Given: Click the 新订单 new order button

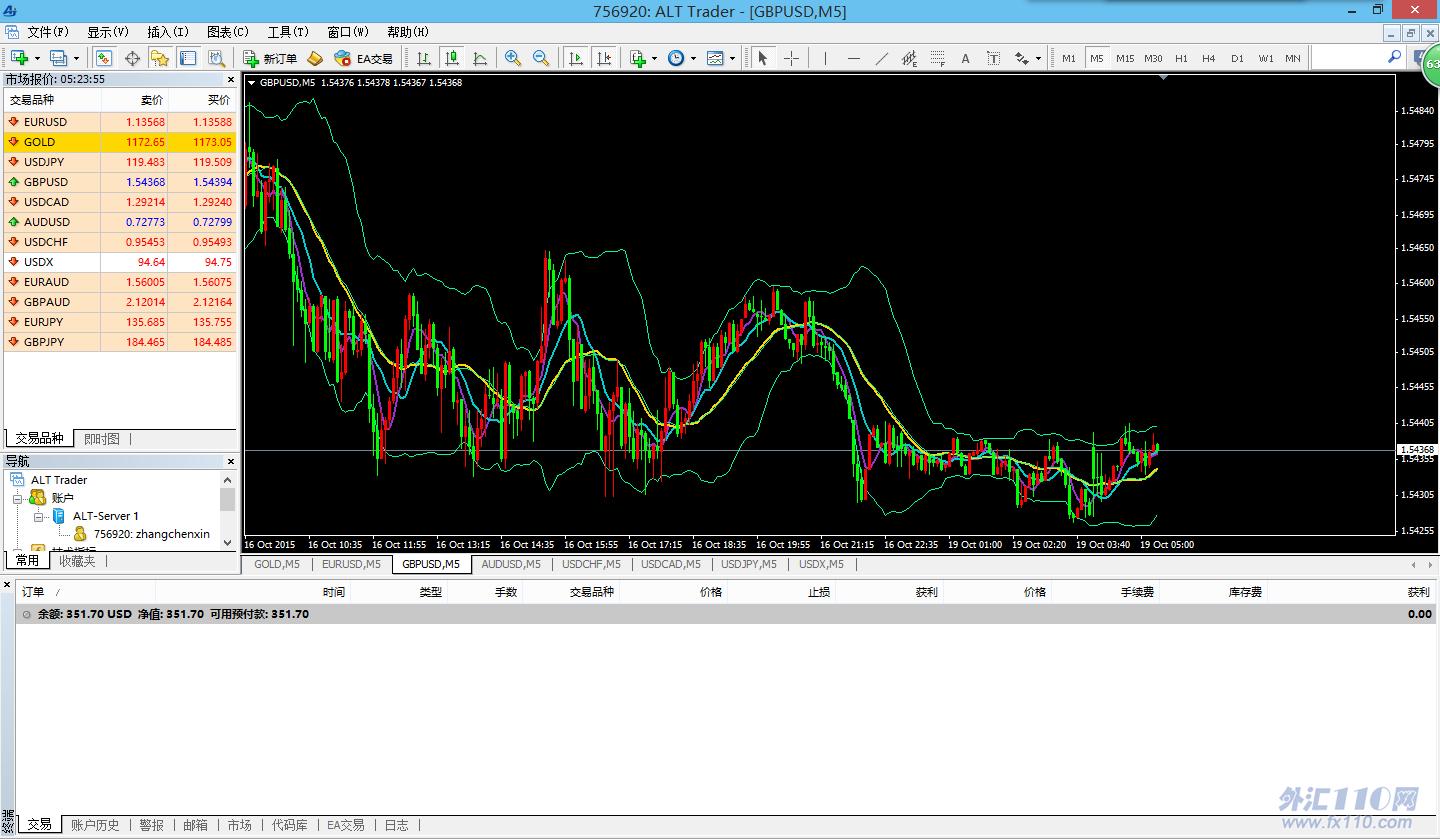Looking at the screenshot, I should point(270,58).
